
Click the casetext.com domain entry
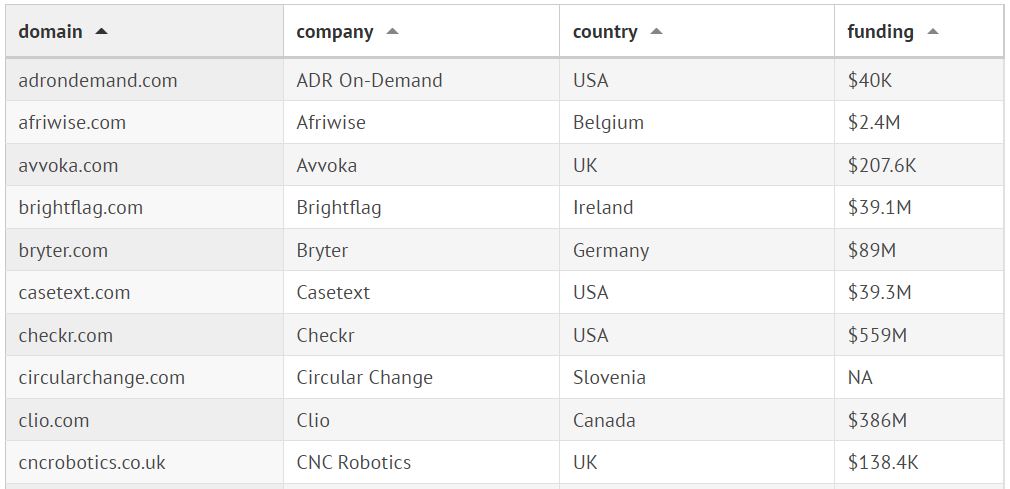(x=74, y=293)
